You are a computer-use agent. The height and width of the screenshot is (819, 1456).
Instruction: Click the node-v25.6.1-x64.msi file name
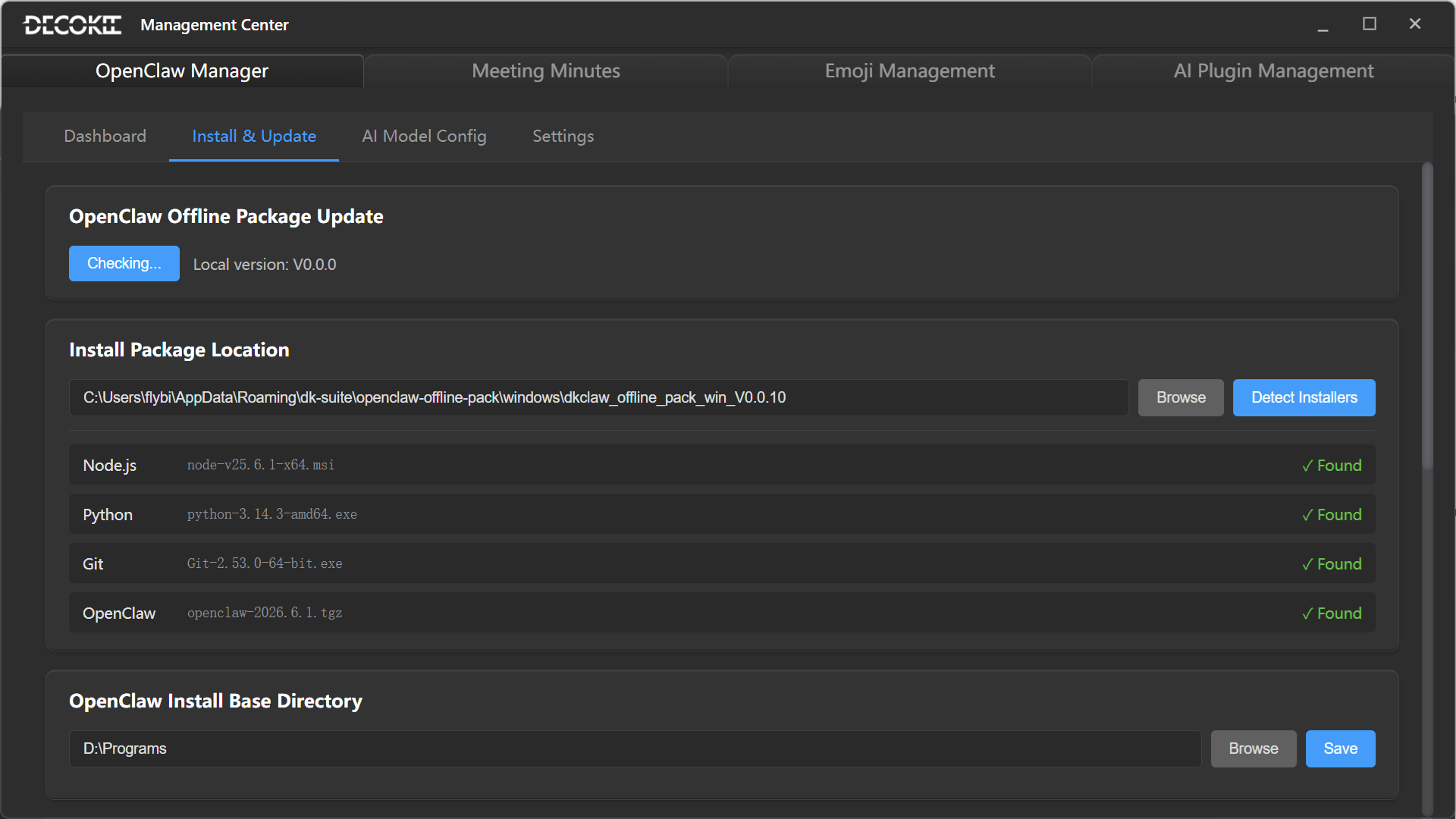click(261, 465)
